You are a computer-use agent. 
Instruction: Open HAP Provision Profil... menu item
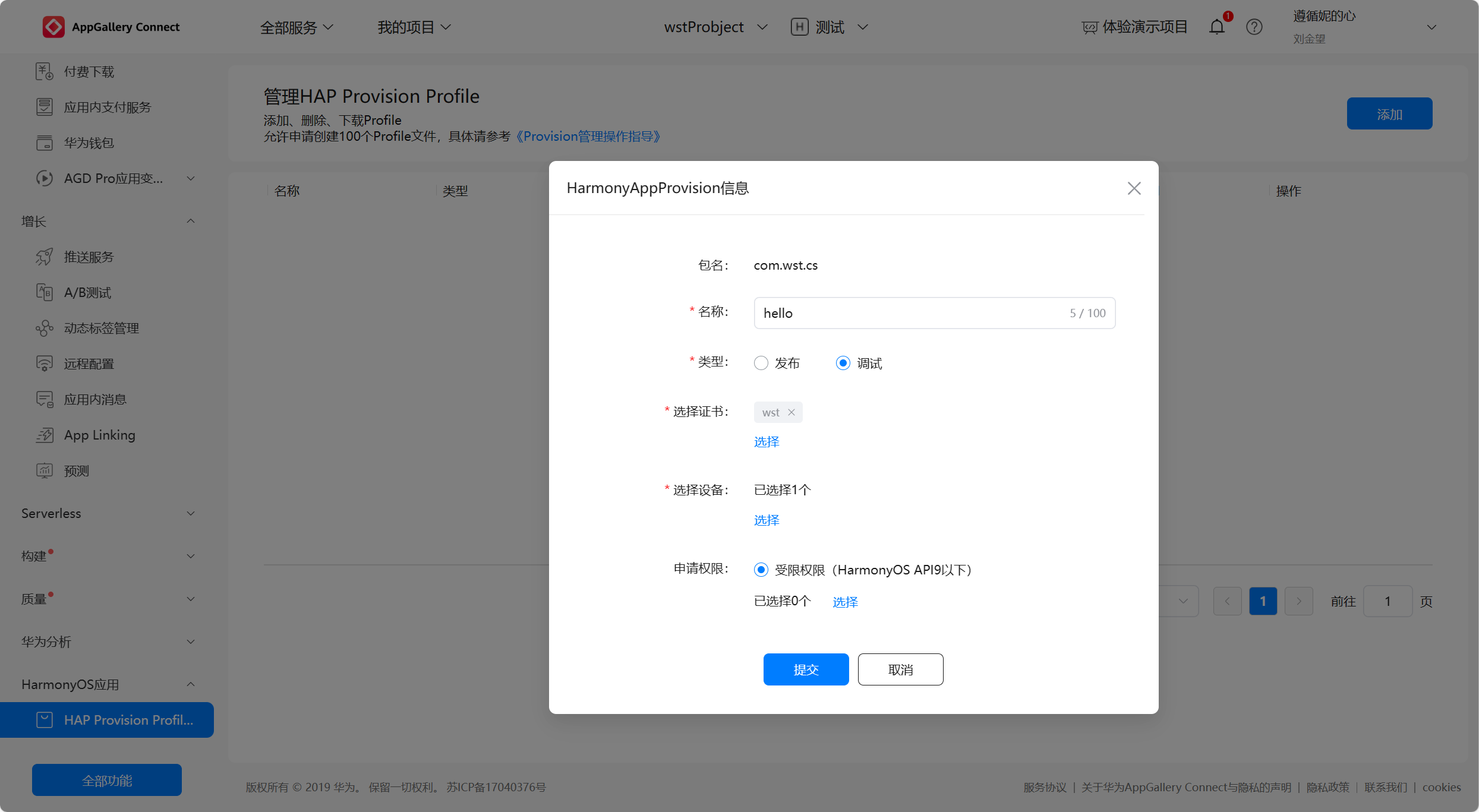107,720
